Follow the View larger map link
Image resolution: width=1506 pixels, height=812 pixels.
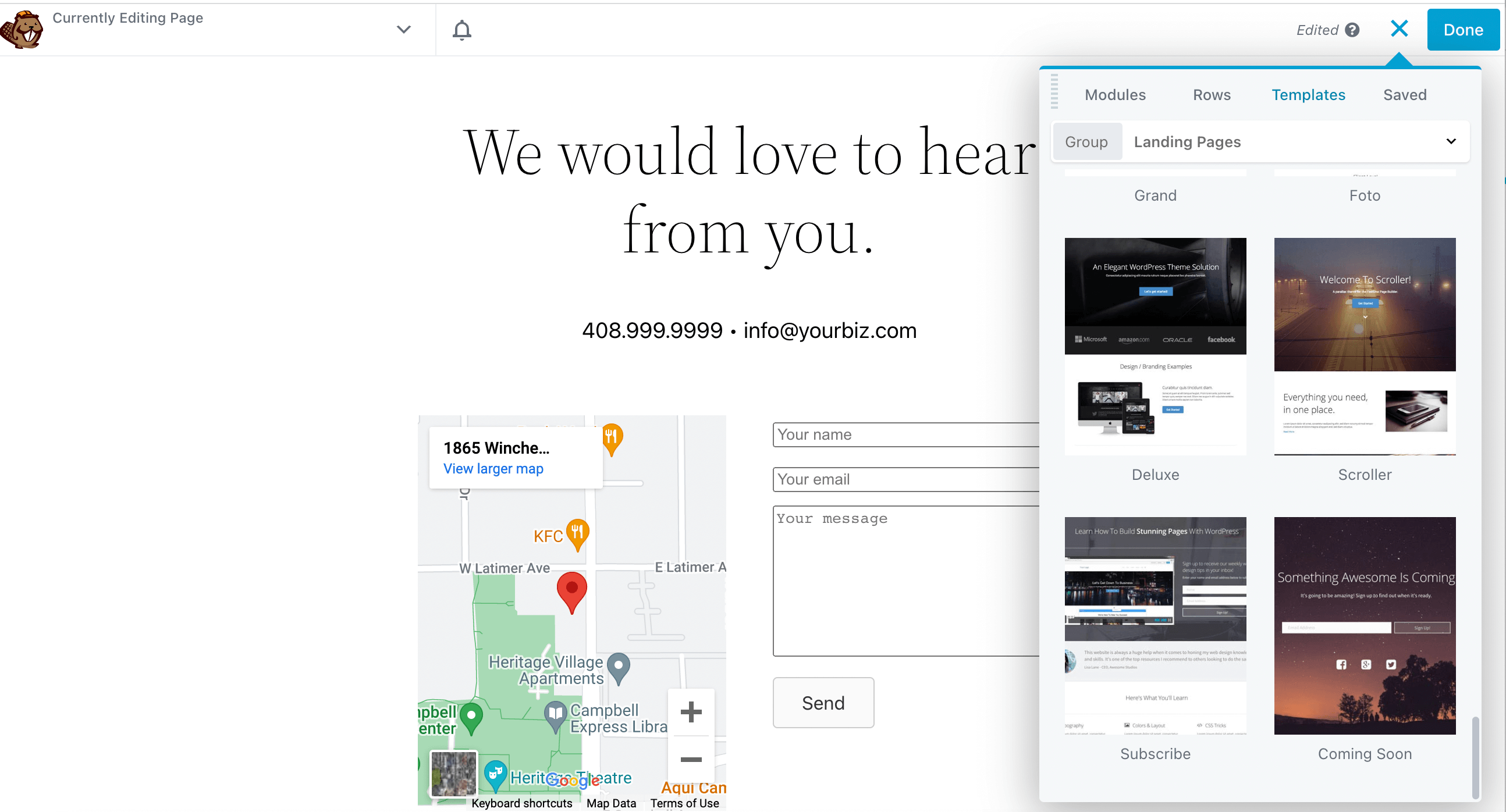(x=493, y=468)
